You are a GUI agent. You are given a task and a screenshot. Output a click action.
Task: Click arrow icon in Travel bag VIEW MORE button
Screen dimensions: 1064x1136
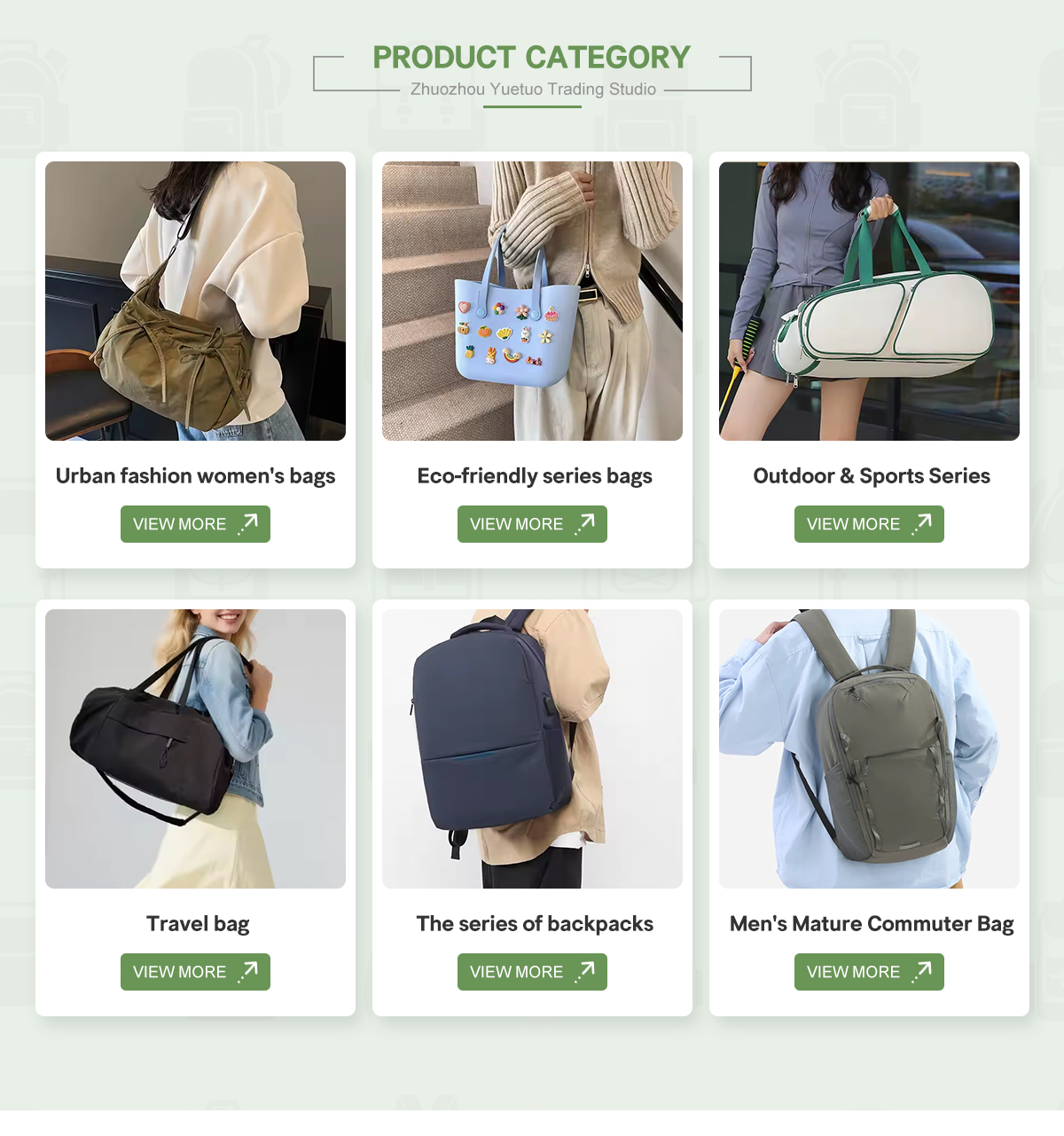click(248, 971)
